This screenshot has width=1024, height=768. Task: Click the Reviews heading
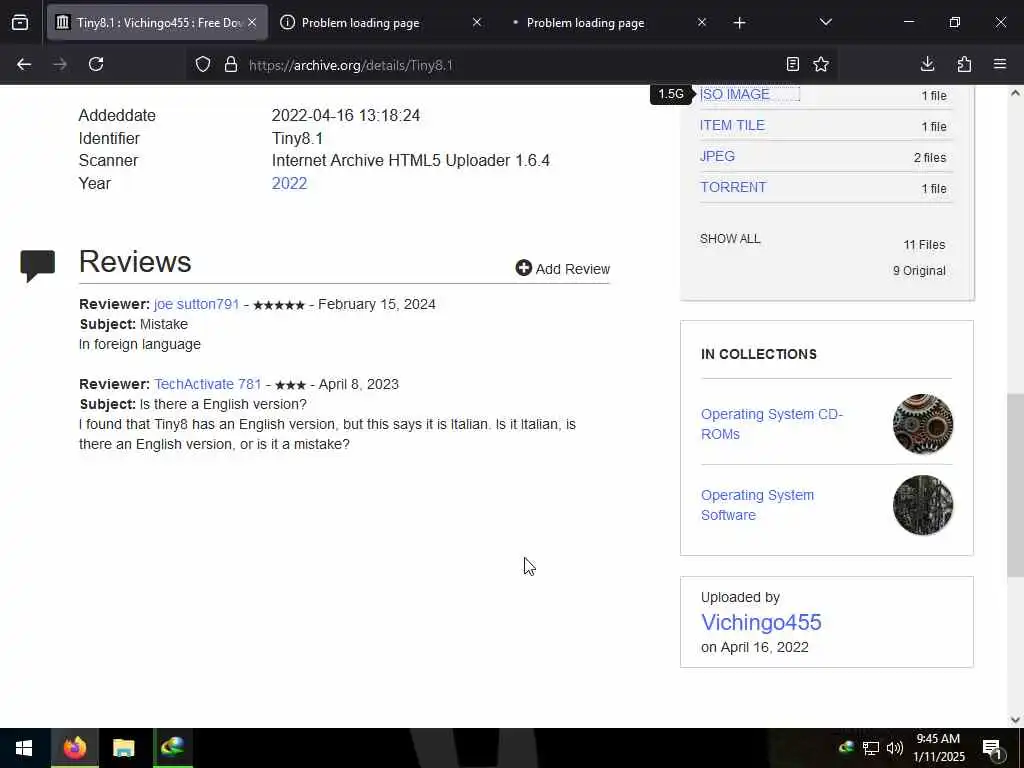[x=135, y=261]
